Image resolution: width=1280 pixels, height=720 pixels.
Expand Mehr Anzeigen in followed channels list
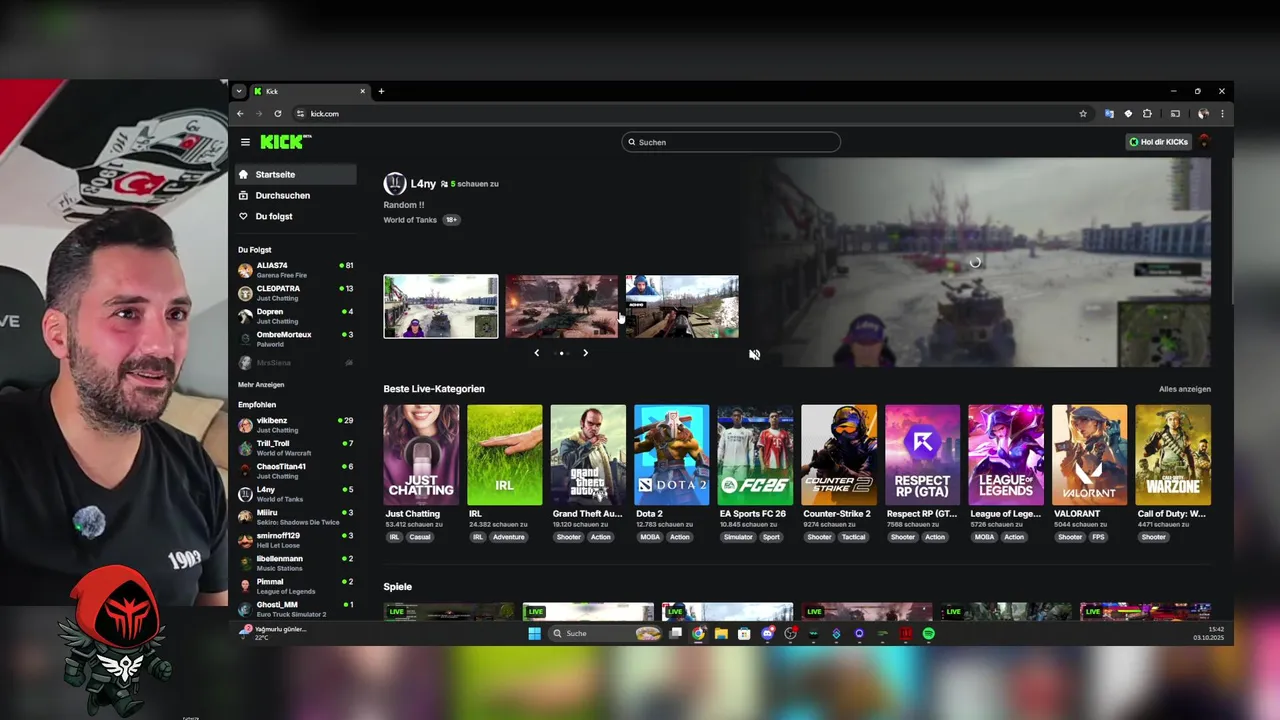pos(261,384)
